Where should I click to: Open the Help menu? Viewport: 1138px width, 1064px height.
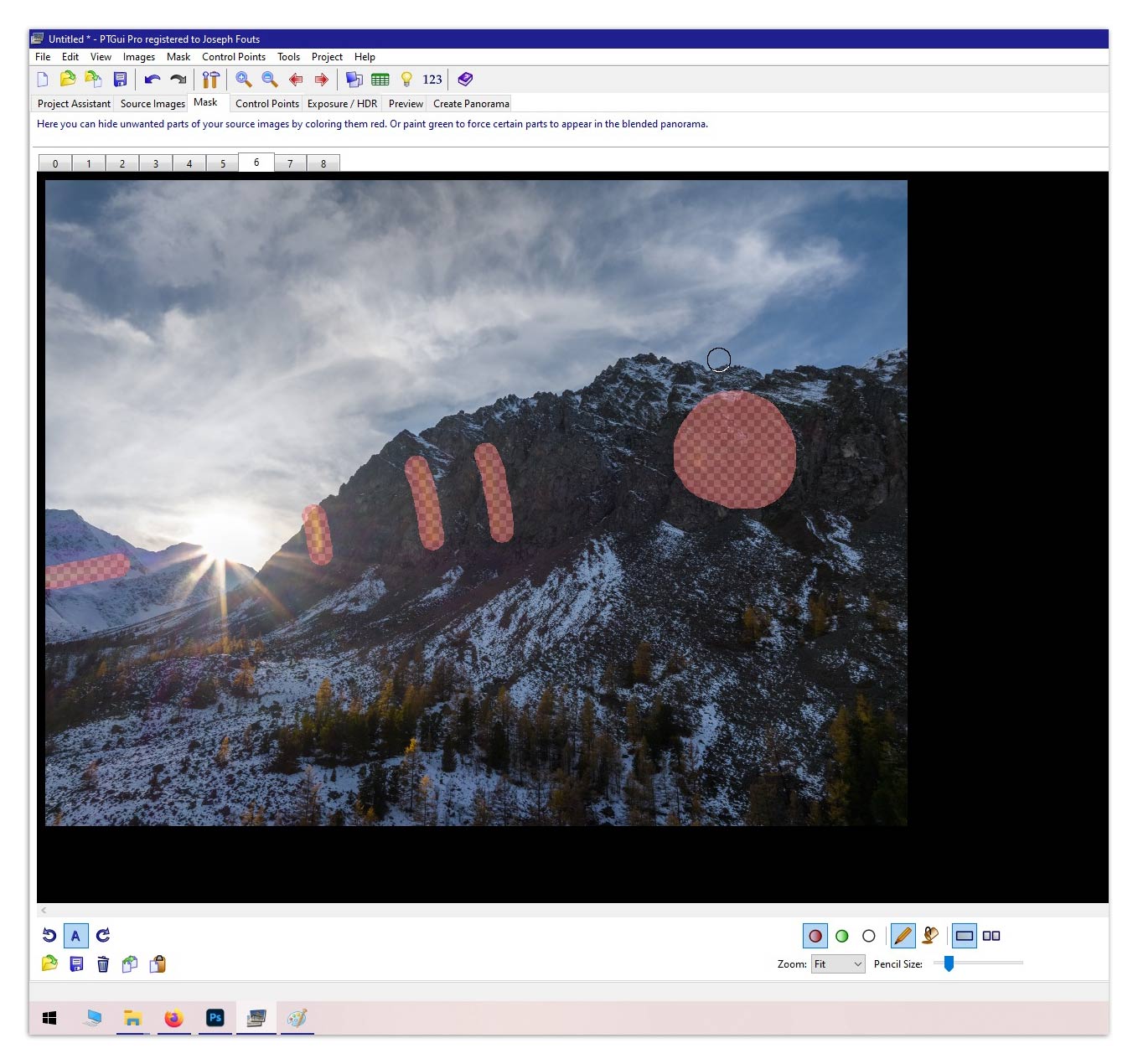coord(365,57)
